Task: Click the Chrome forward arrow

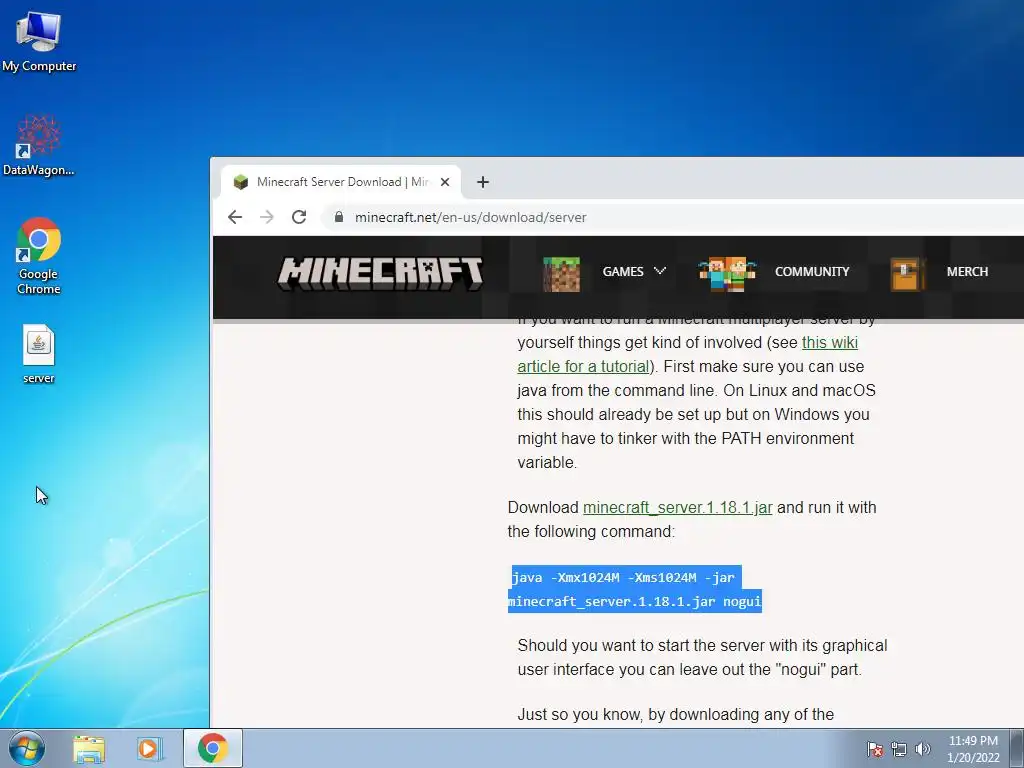Action: pos(267,217)
